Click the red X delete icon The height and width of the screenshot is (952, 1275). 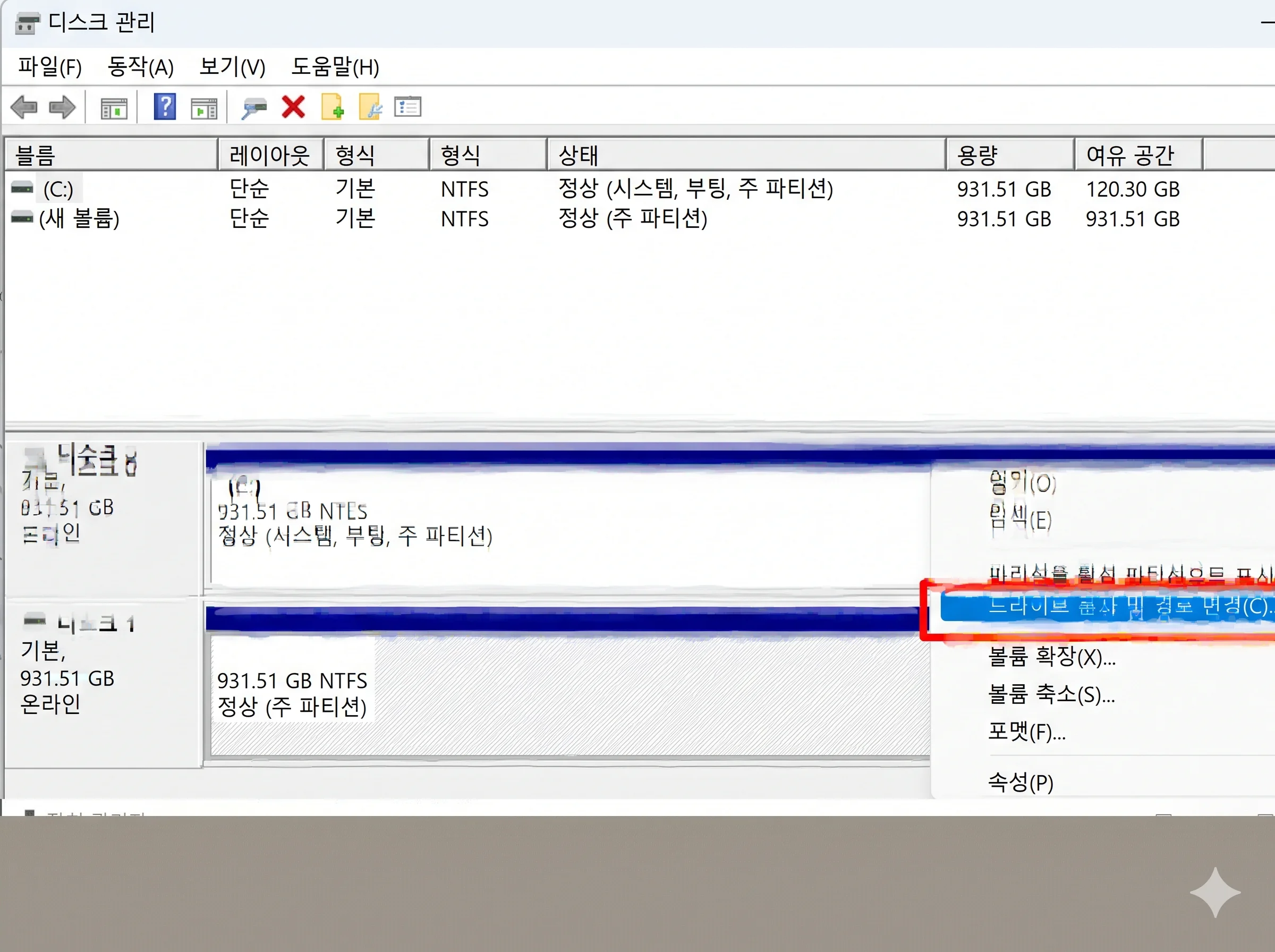293,107
